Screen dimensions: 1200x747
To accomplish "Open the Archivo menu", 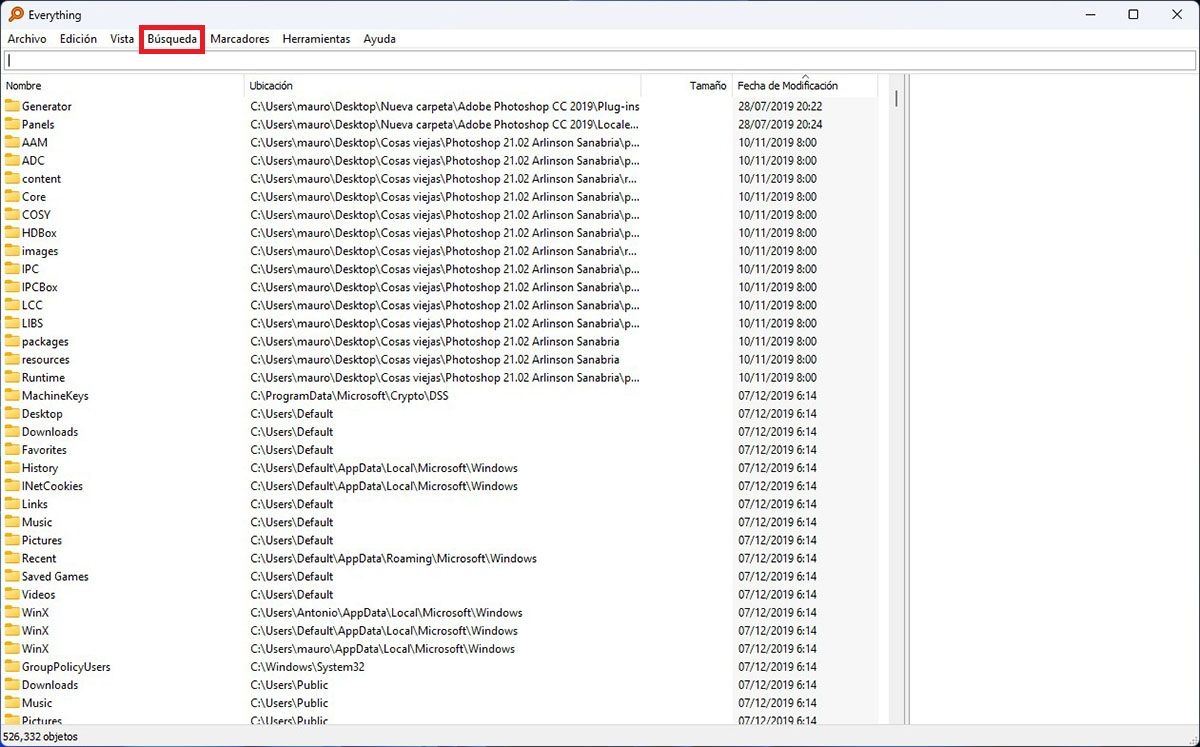I will click(x=27, y=39).
